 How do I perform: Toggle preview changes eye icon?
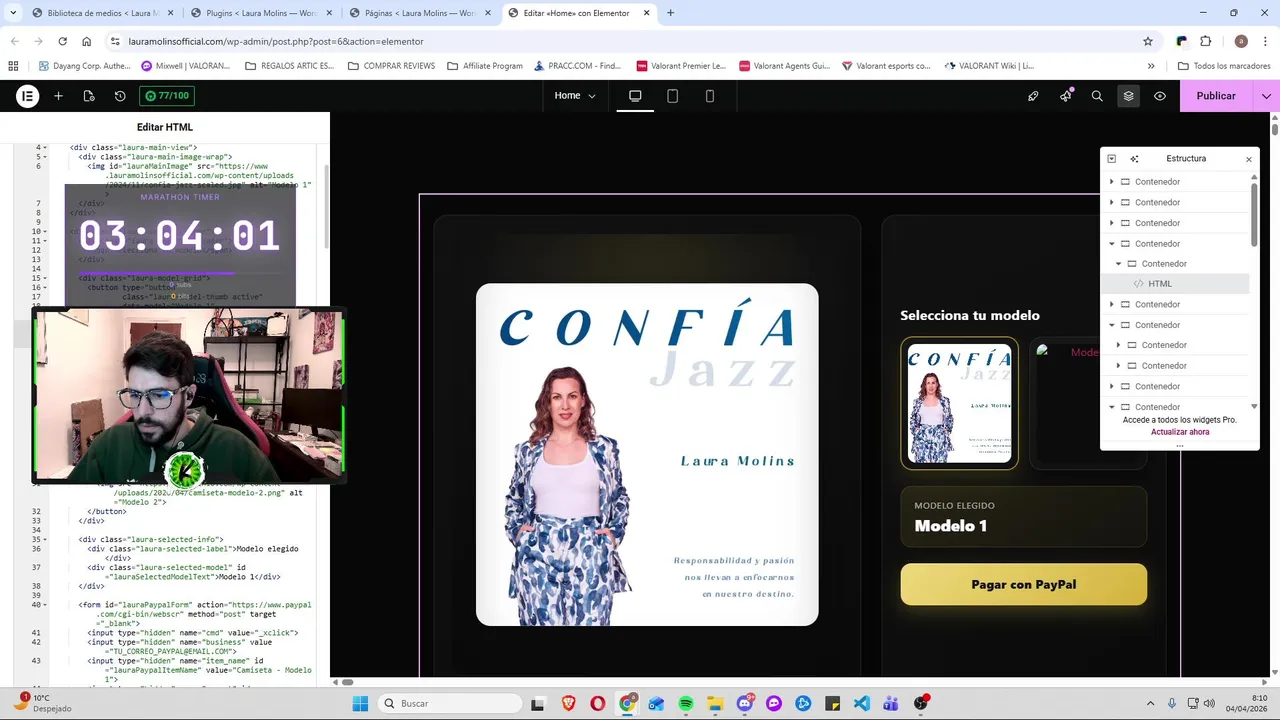[x=1160, y=96]
